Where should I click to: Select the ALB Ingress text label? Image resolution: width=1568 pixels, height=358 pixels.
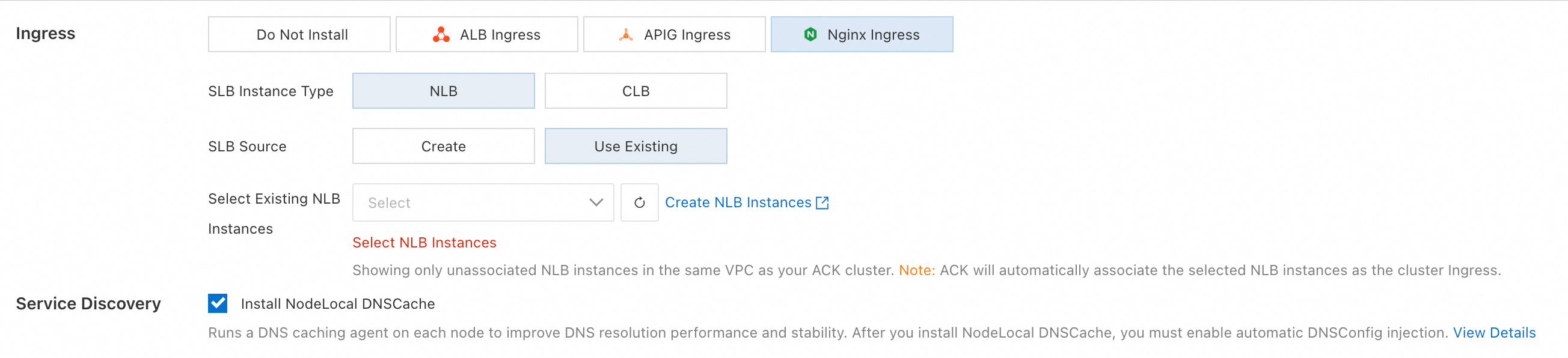point(500,35)
